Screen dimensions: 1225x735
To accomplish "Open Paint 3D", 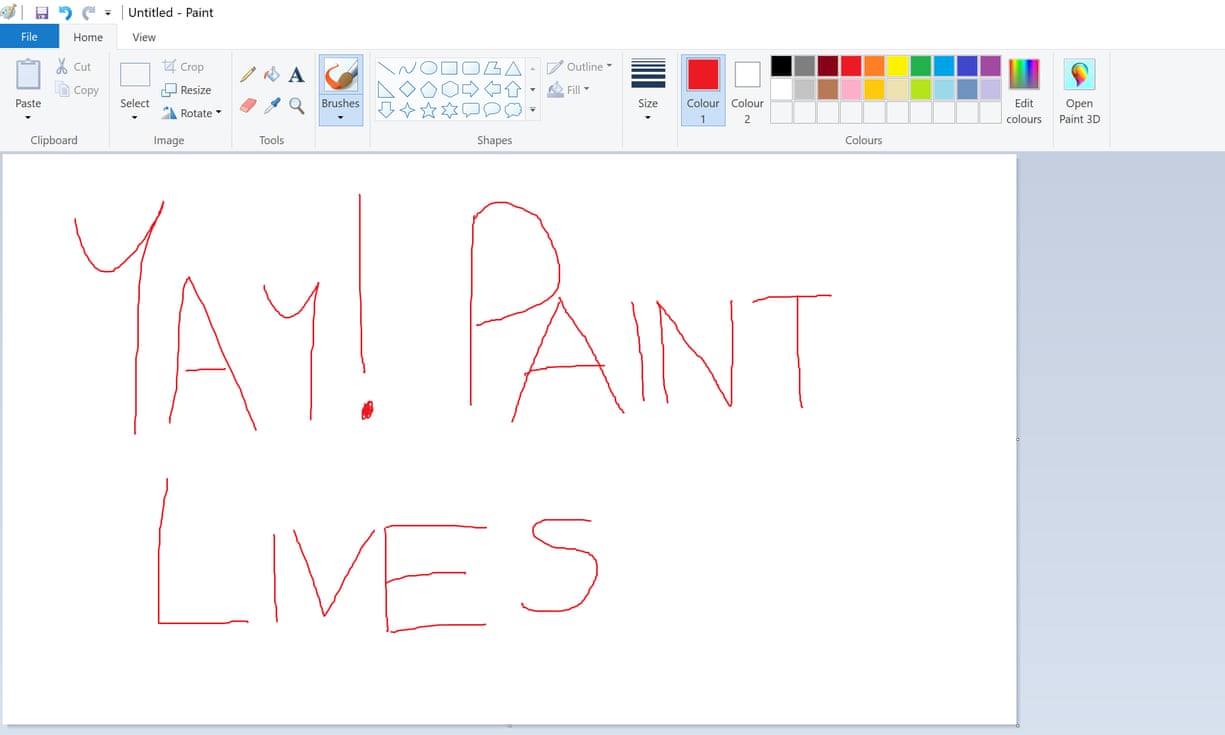I will [x=1079, y=90].
